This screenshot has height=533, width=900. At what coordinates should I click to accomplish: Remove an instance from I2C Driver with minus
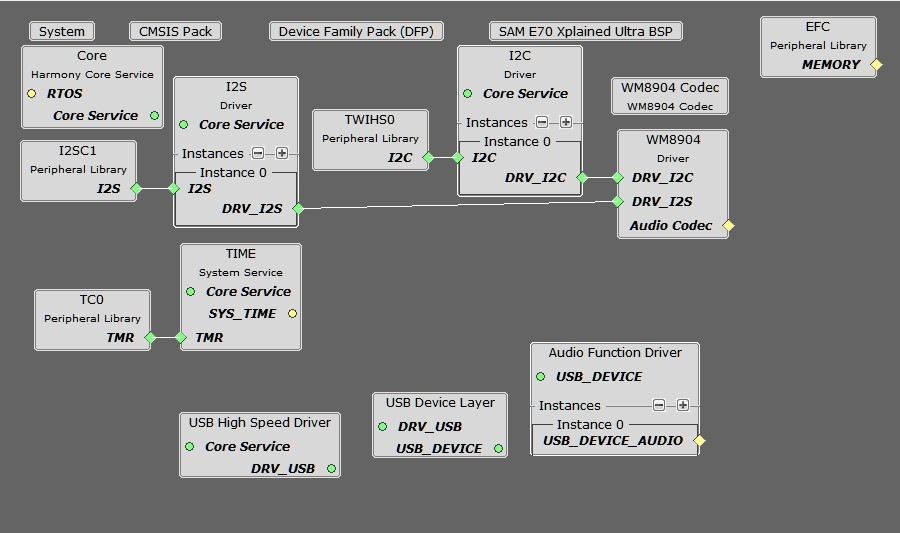tap(542, 122)
